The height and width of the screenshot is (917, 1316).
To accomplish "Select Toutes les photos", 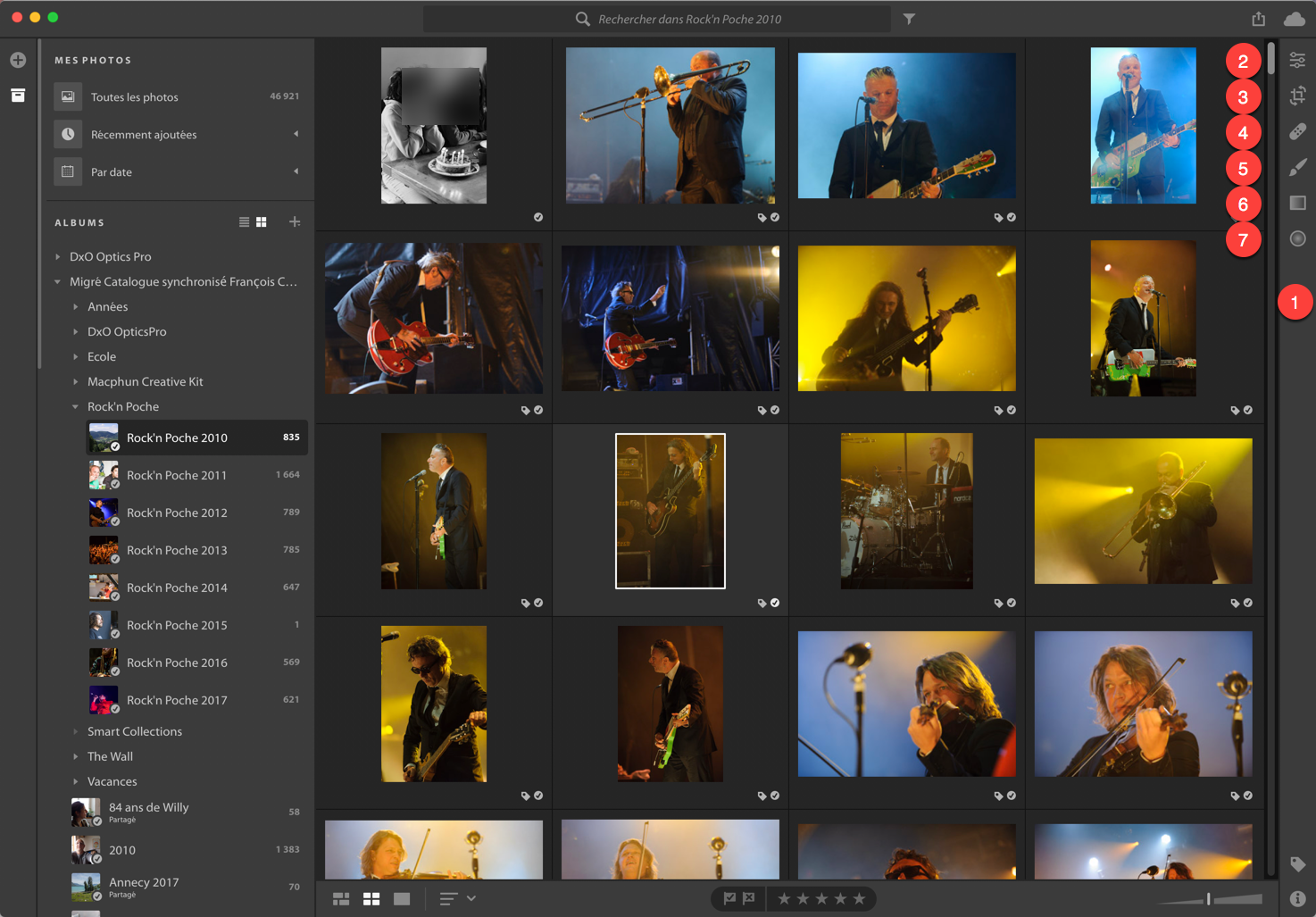I will (177, 96).
